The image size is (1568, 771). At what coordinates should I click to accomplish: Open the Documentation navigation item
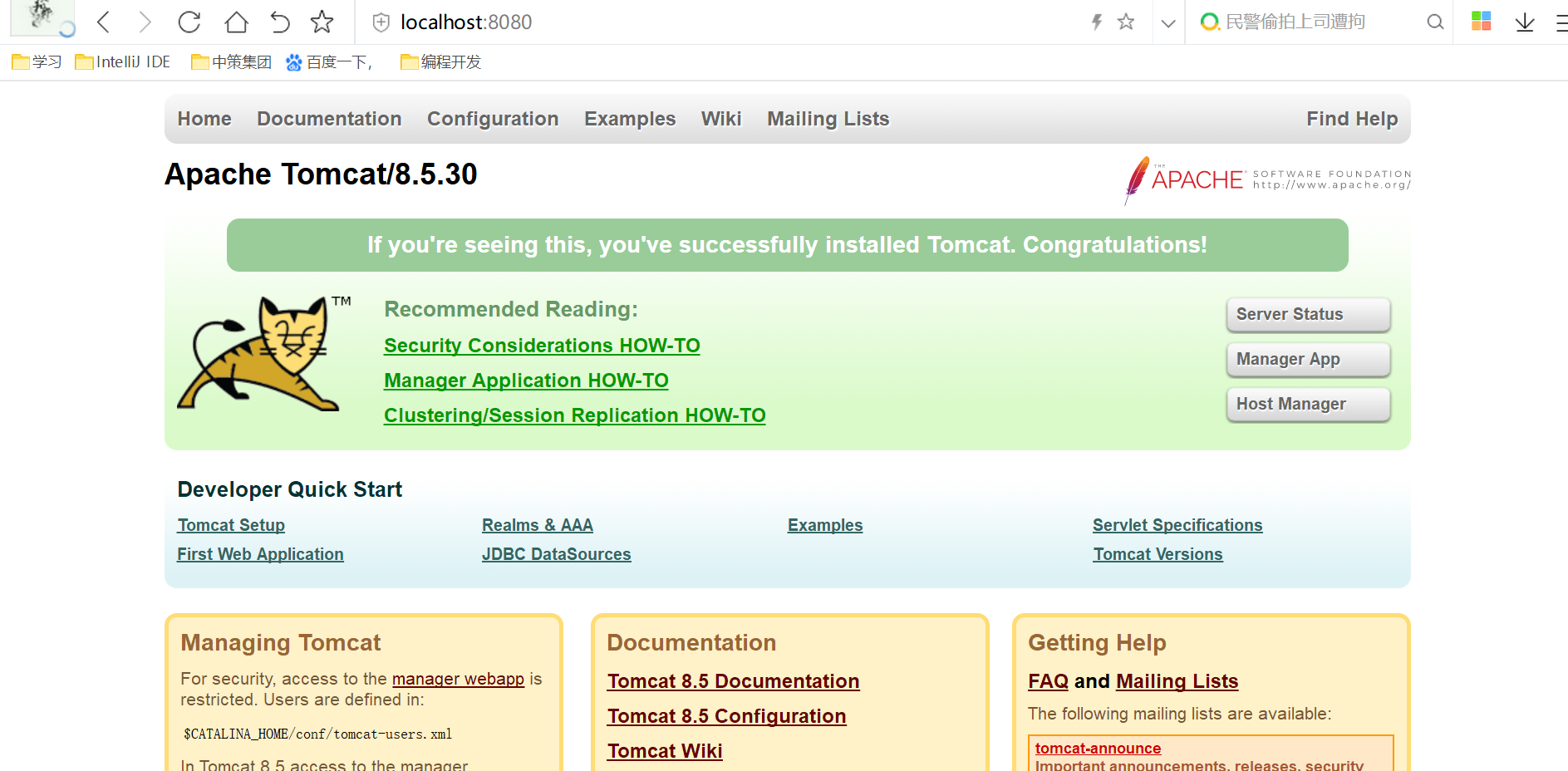[x=329, y=119]
